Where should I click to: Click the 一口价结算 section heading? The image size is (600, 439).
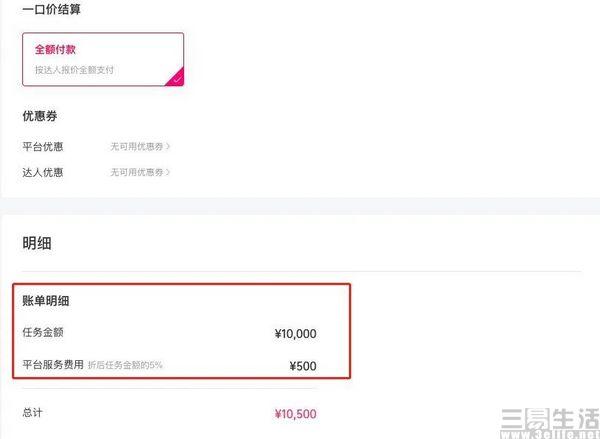click(52, 9)
